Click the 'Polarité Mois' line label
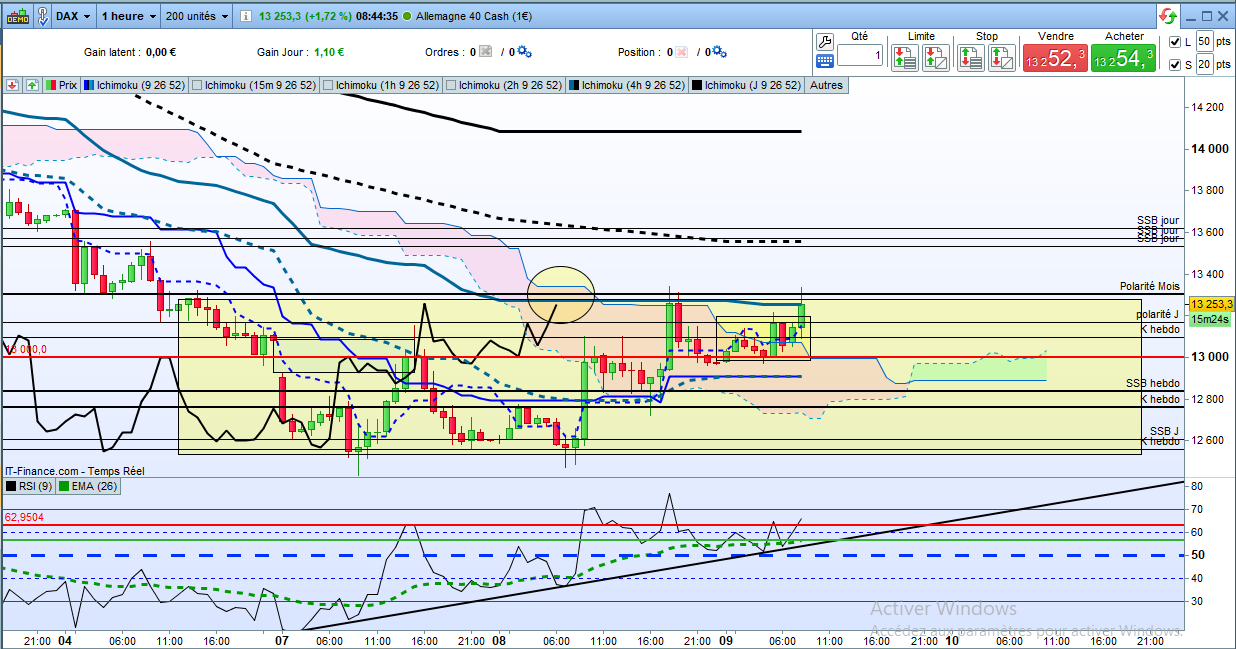1236x649 pixels. [1150, 286]
